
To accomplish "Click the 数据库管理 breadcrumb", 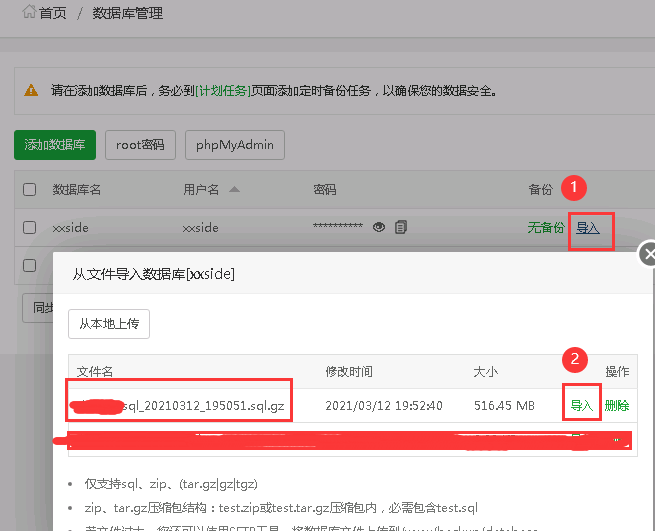I will tap(127, 13).
